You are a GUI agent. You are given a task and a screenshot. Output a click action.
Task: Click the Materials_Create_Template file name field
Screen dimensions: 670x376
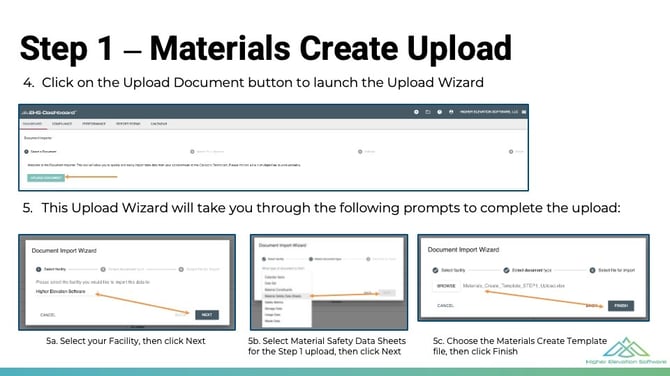click(514, 285)
